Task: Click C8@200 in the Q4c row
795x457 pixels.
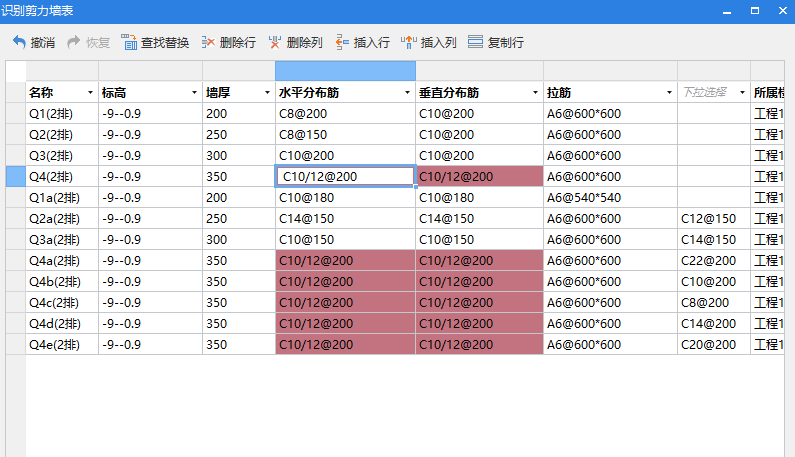Action: pyautogui.click(x=714, y=302)
